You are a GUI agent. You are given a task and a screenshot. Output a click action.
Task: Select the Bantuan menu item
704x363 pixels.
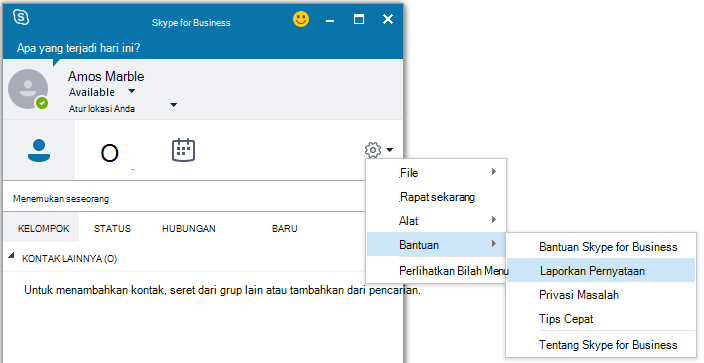point(437,244)
